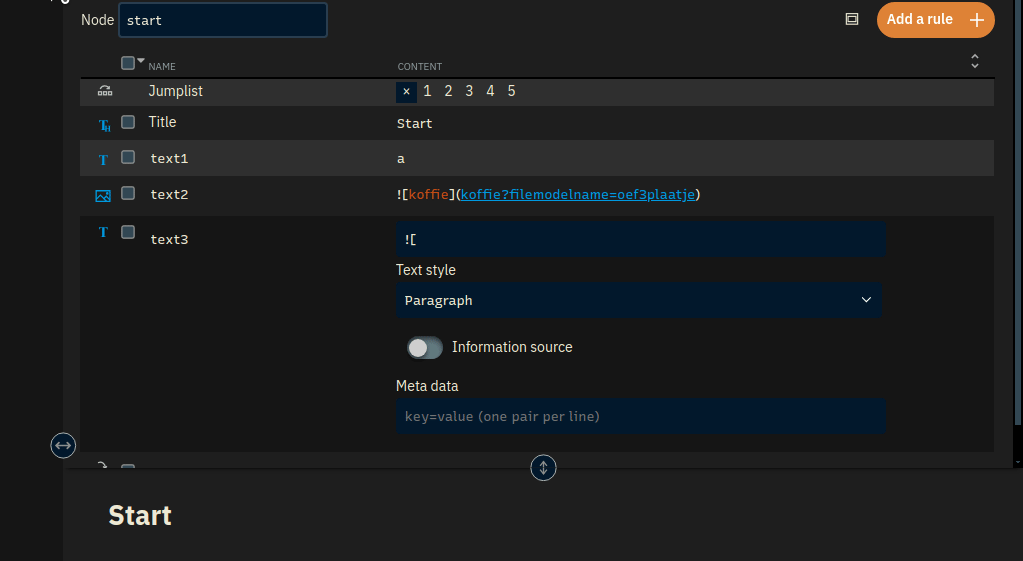1023x561 pixels.
Task: Open the koffie?filemodelname=oef3plaatje link
Action: coord(578,194)
